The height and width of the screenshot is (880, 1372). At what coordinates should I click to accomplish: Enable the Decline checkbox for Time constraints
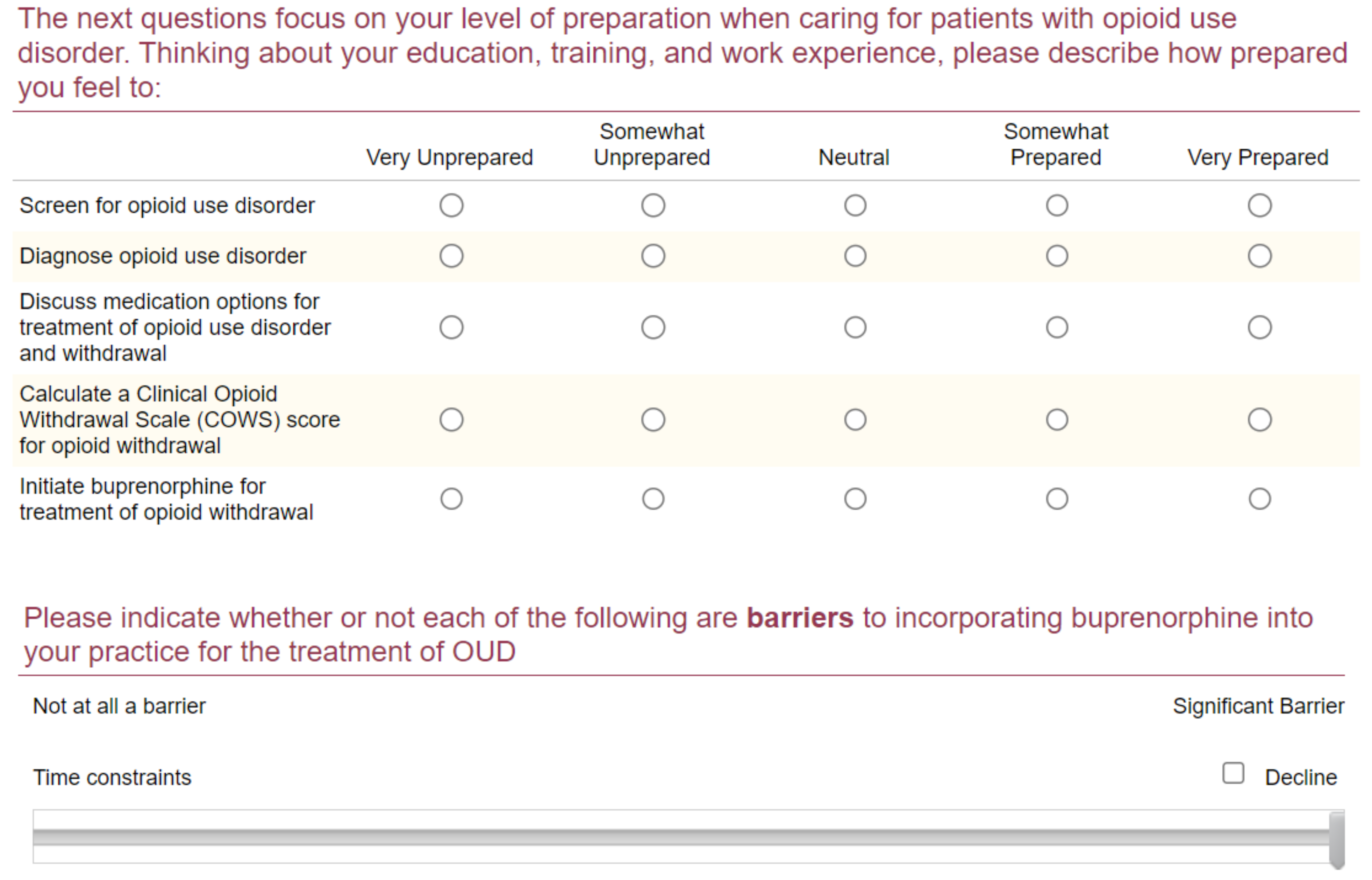(x=1234, y=773)
